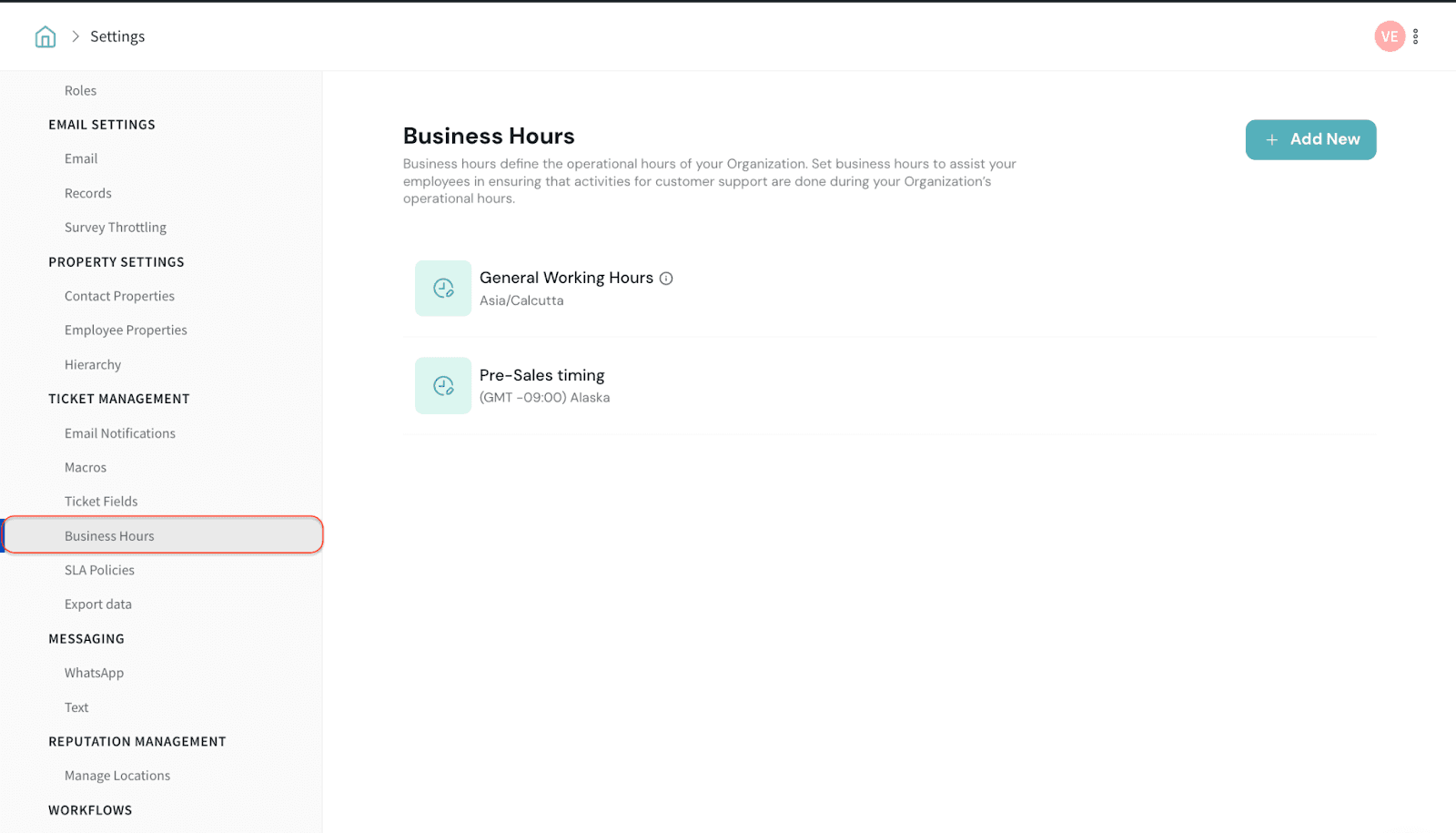Select Ticket Fields in sidebar
The width and height of the screenshot is (1456, 833).
[x=101, y=502]
